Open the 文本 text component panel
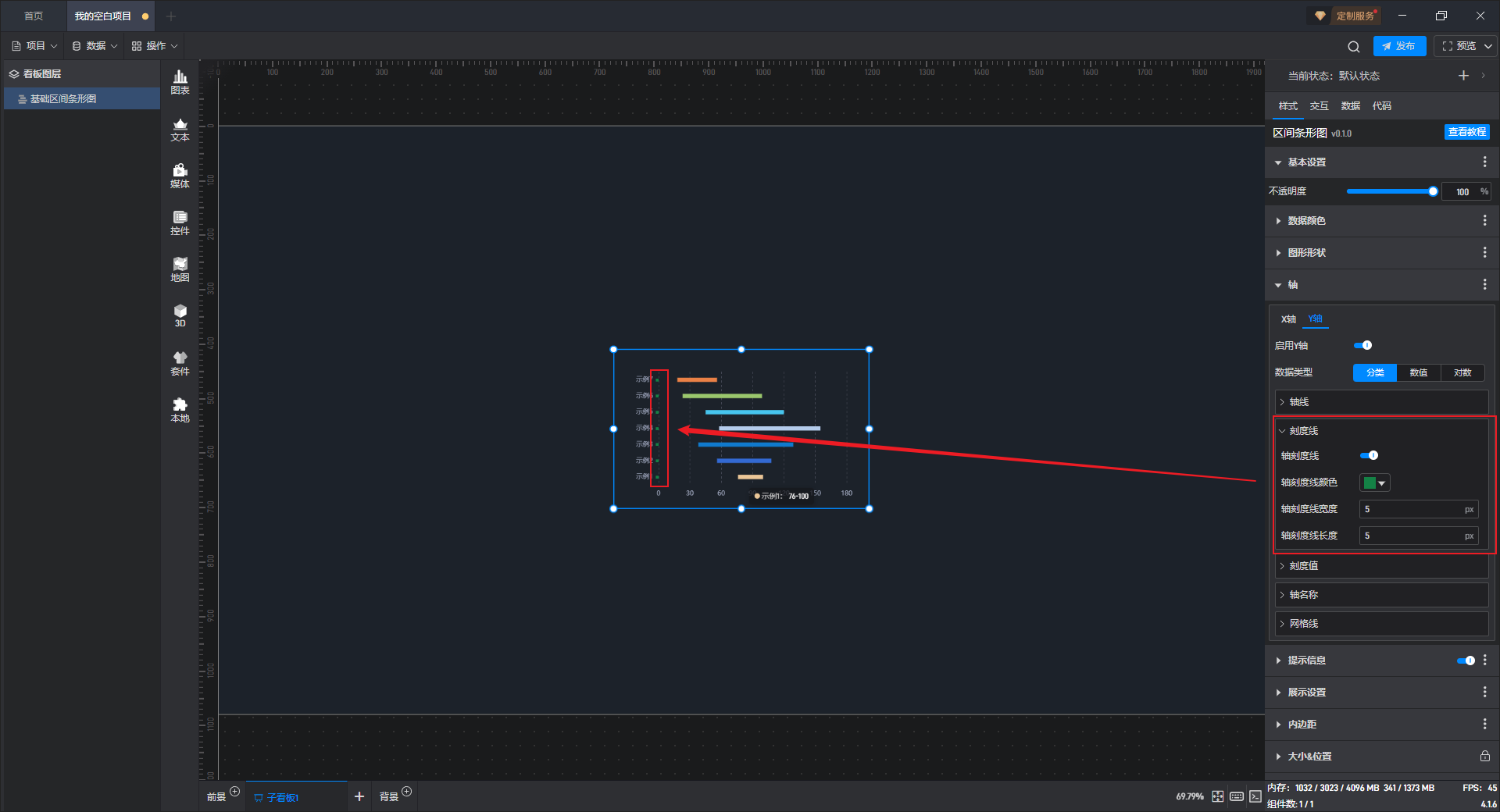Image resolution: width=1500 pixels, height=812 pixels. tap(180, 130)
